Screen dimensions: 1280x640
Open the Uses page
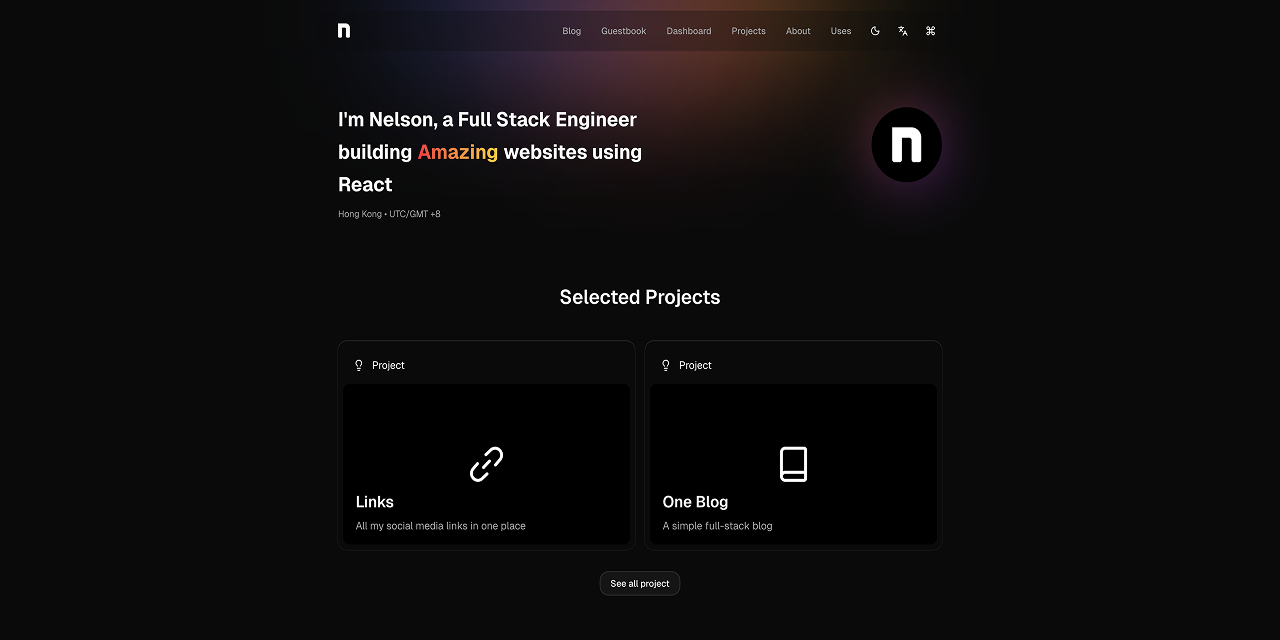click(841, 31)
